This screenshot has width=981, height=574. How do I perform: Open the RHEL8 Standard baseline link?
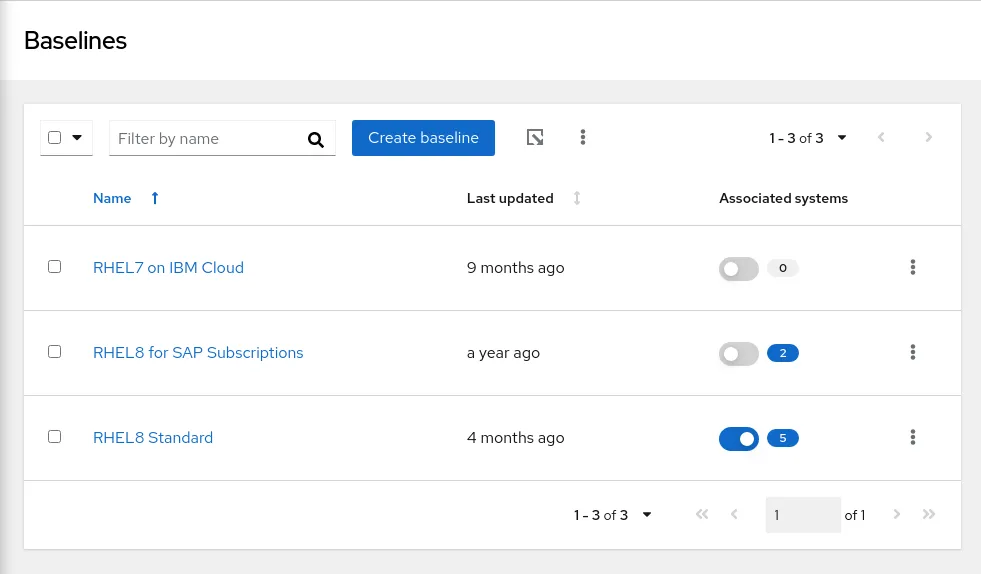click(x=153, y=438)
